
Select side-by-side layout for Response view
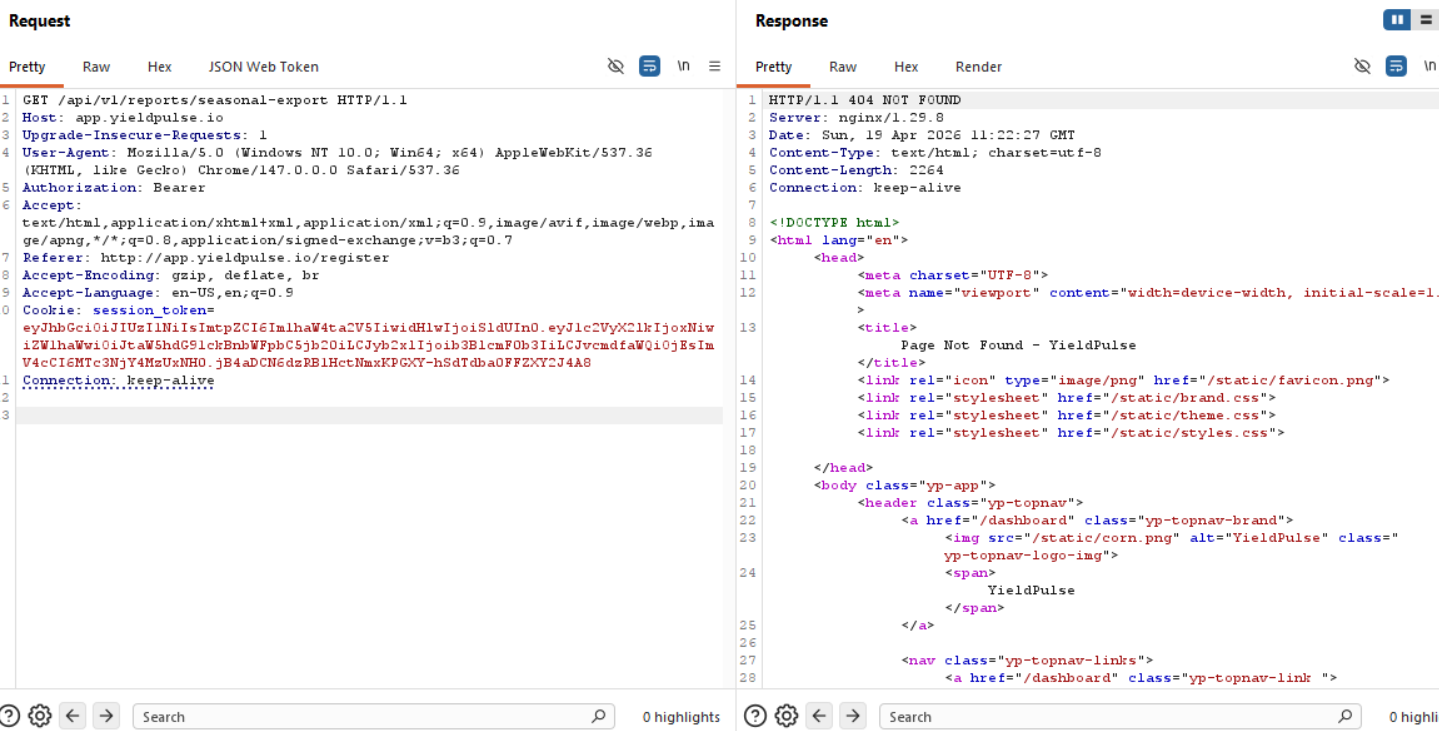(1396, 20)
